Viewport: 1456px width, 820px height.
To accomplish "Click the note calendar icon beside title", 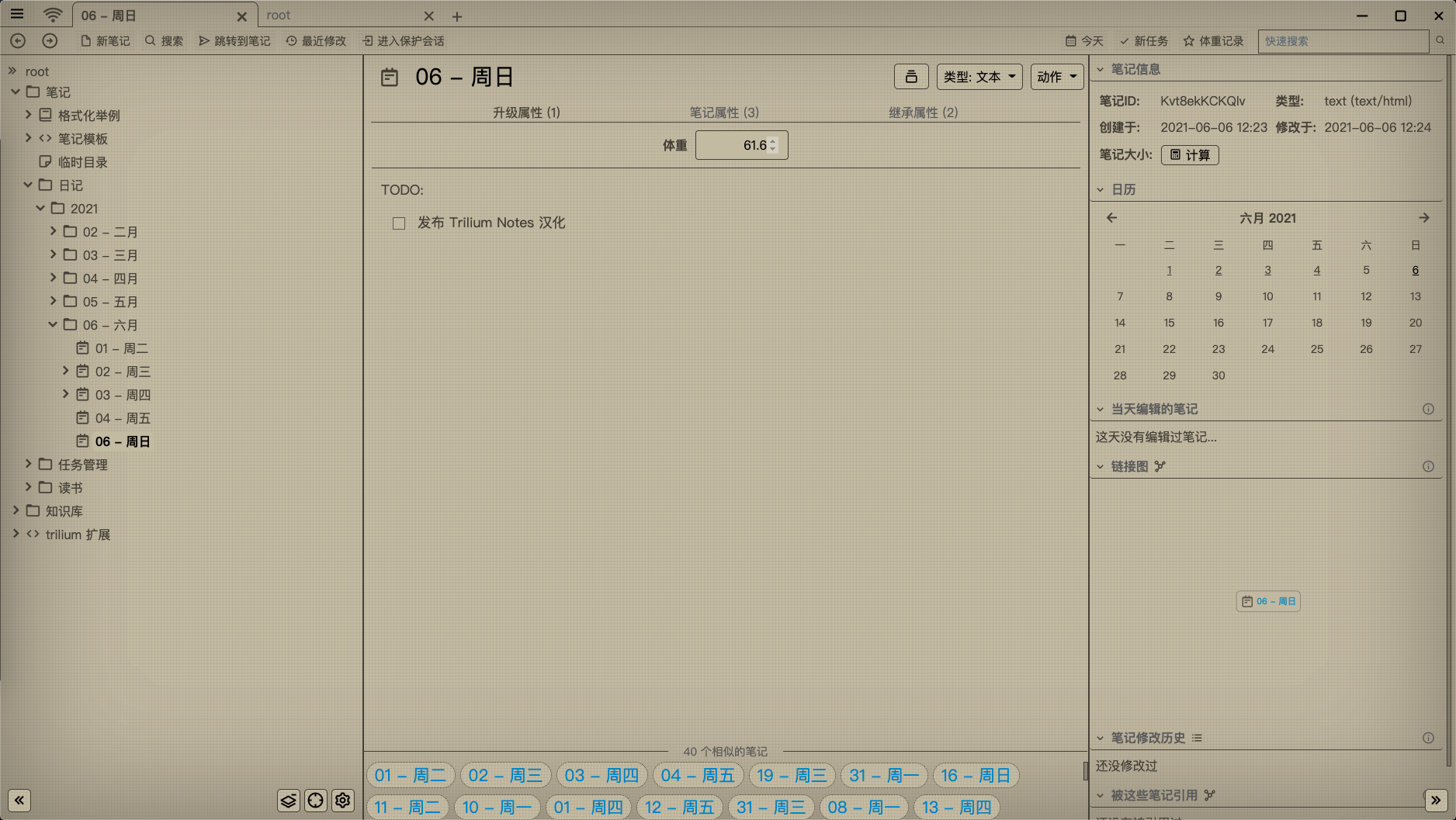I will pyautogui.click(x=390, y=77).
